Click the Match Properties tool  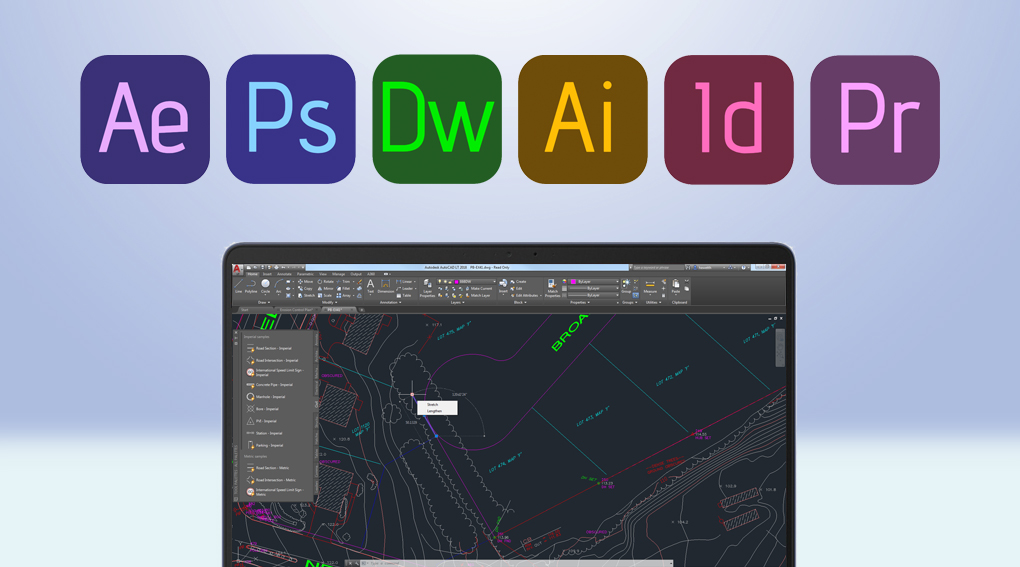point(552,288)
